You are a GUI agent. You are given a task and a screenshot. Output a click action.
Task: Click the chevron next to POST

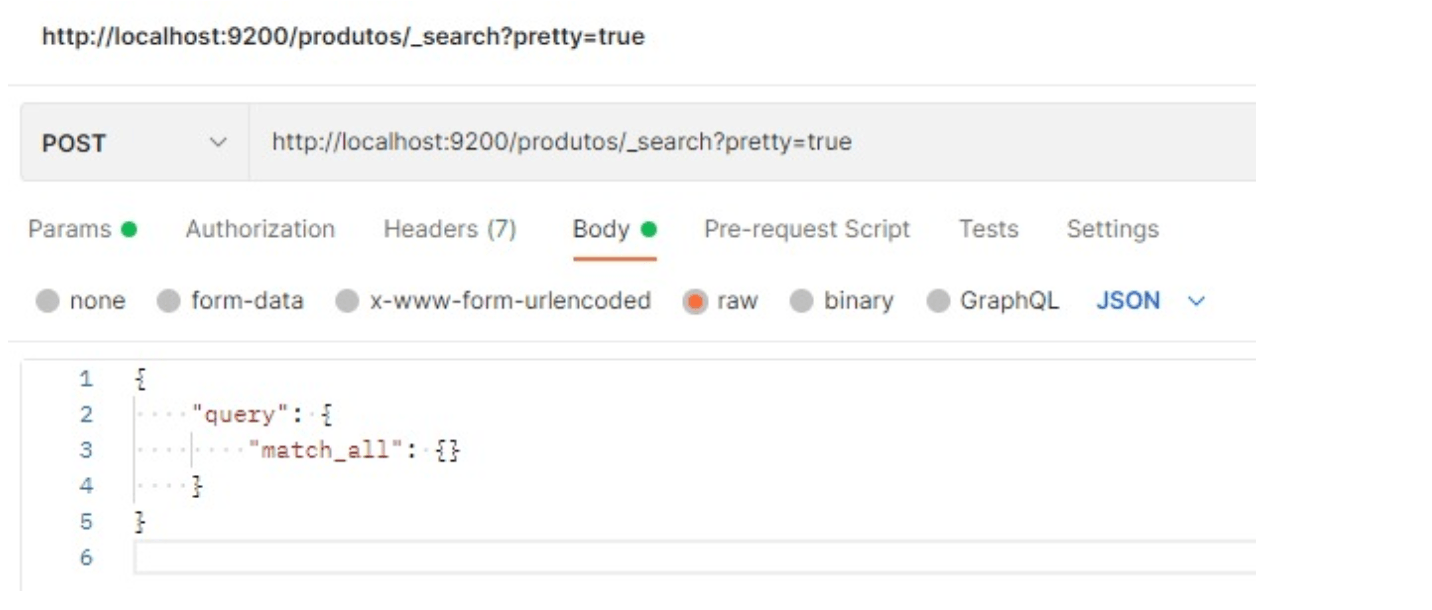tap(218, 143)
